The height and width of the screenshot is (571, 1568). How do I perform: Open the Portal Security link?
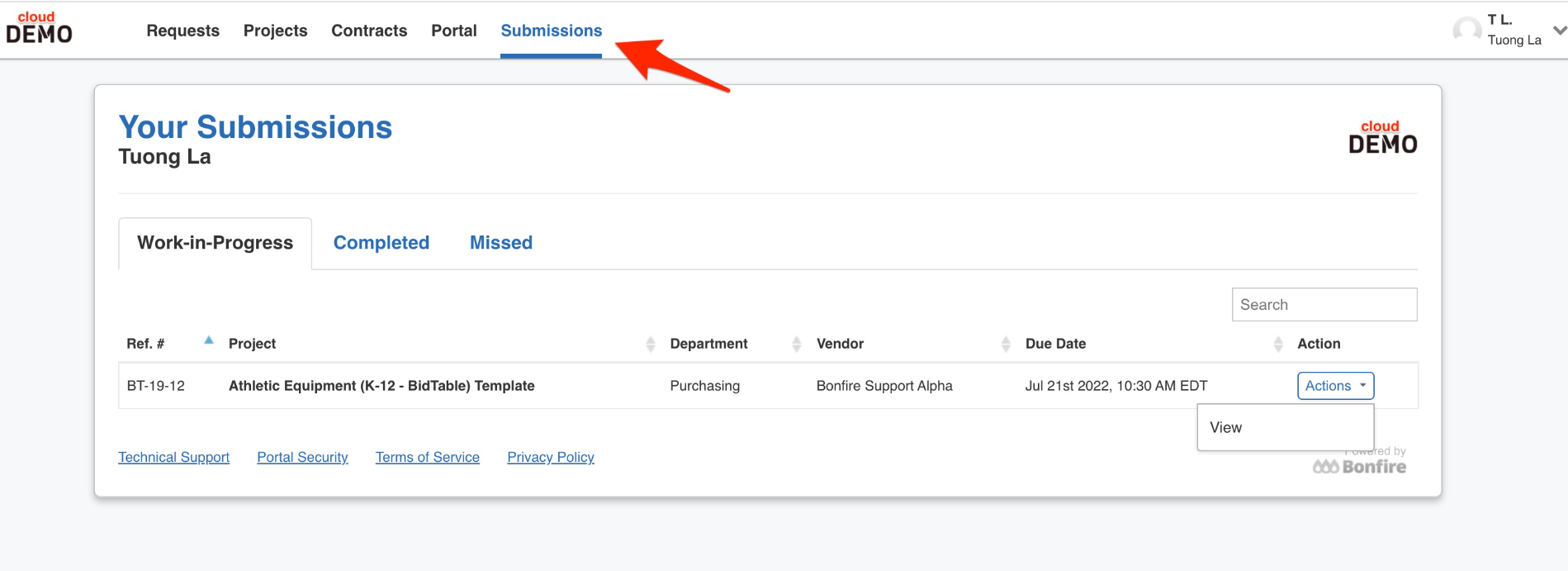coord(302,457)
